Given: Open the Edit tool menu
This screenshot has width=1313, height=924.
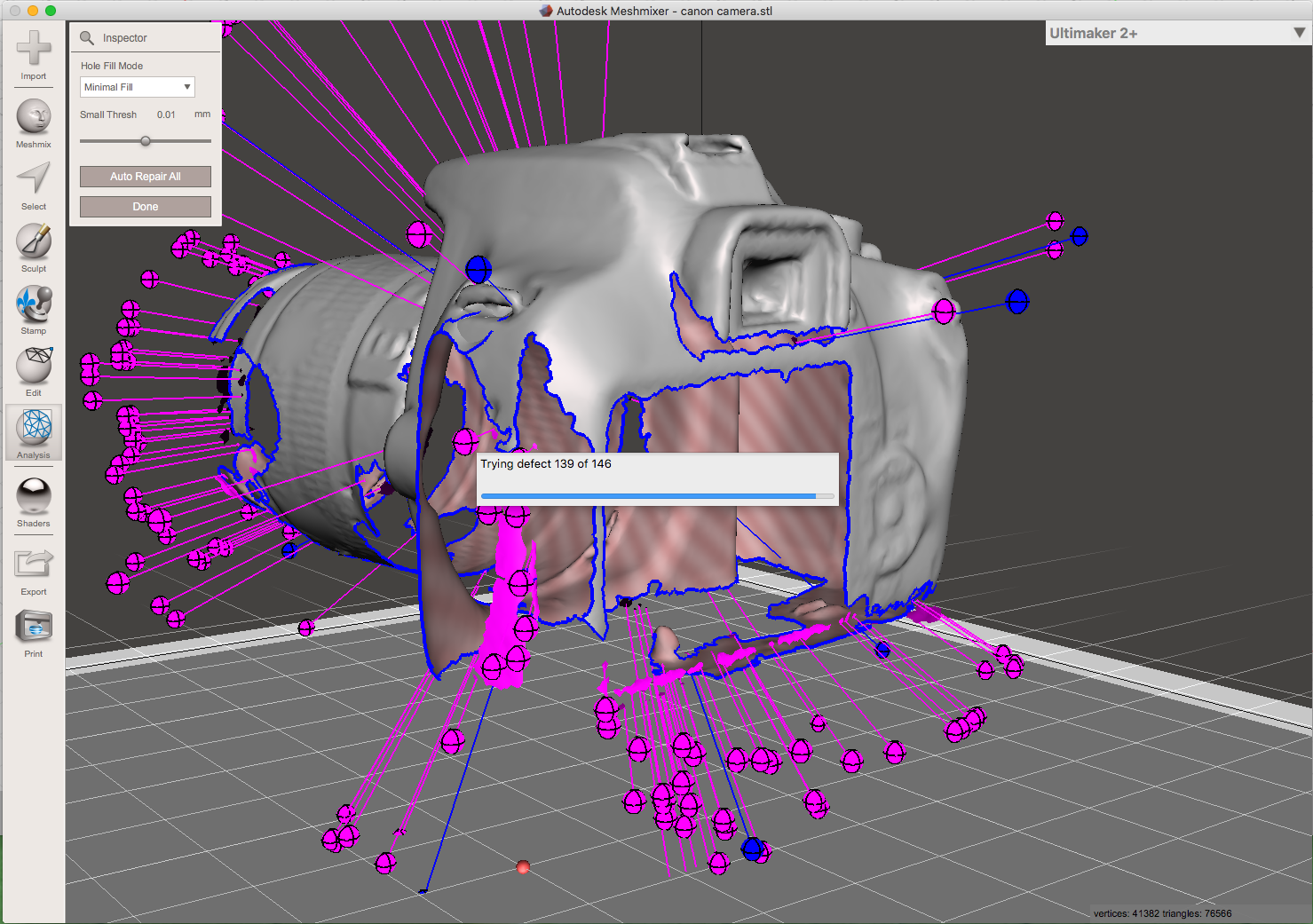Looking at the screenshot, I should pos(34,372).
